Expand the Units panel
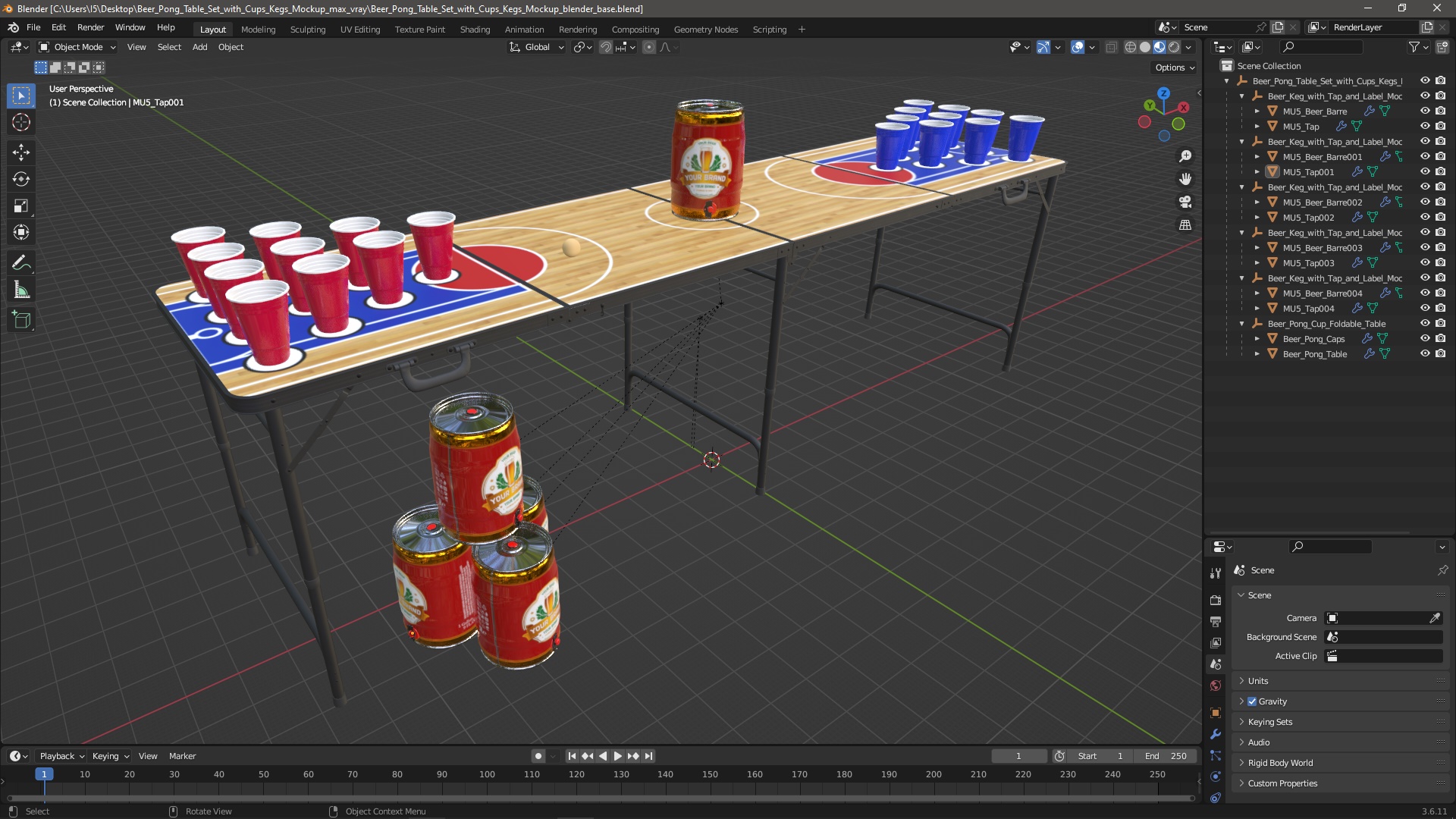The image size is (1456, 819). (1258, 681)
